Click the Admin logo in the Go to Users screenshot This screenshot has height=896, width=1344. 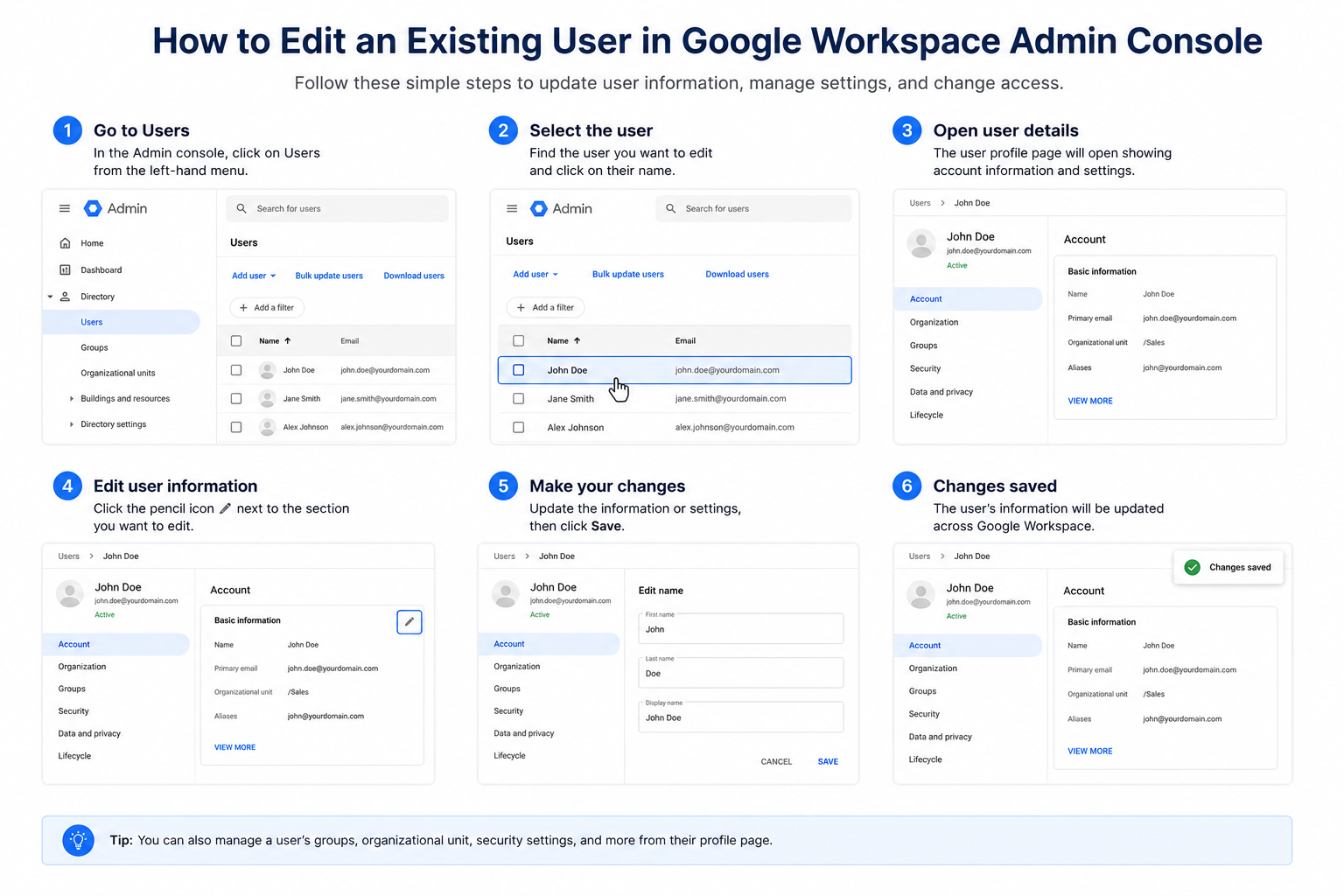(x=93, y=208)
